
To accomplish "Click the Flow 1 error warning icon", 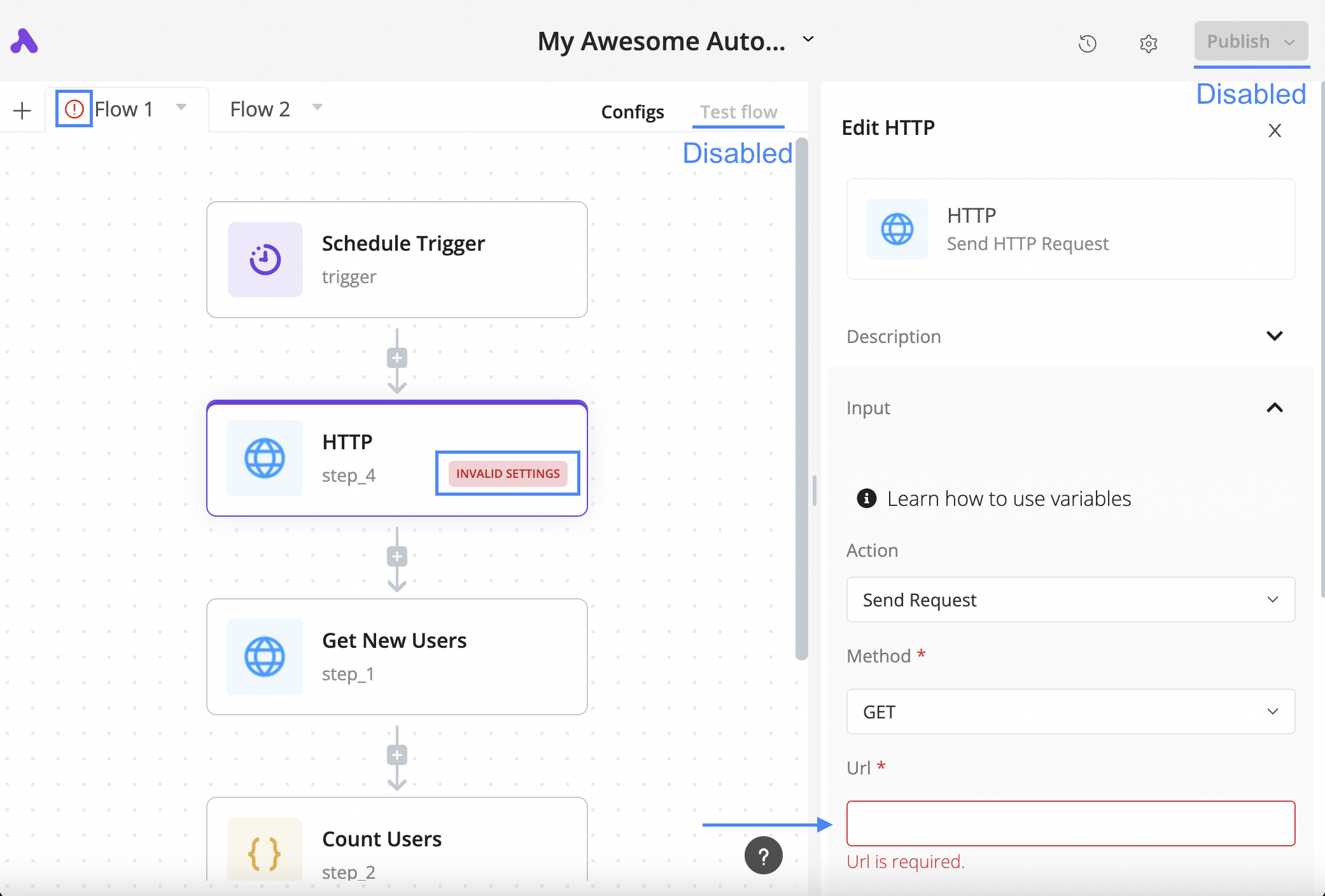I will tap(74, 109).
